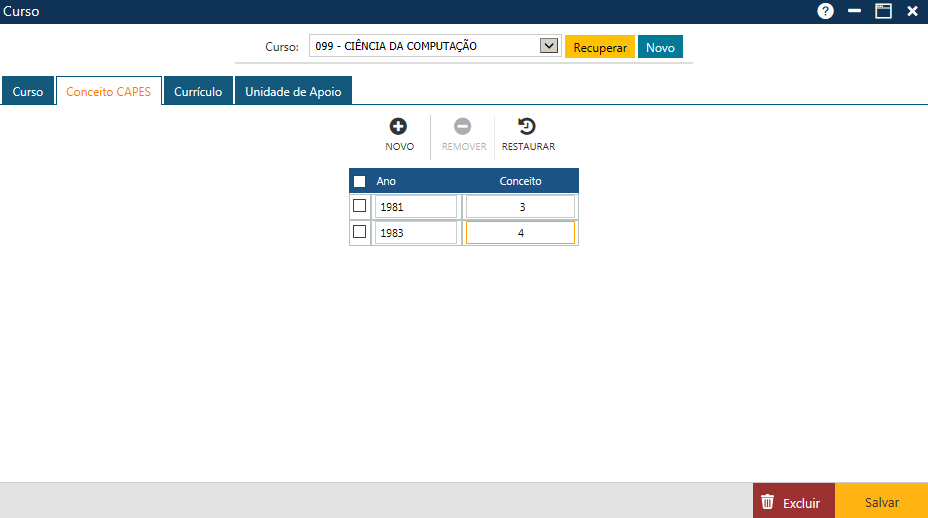This screenshot has width=928, height=518.
Task: Toggle the select-all checkbox in table header
Action: pos(360,181)
